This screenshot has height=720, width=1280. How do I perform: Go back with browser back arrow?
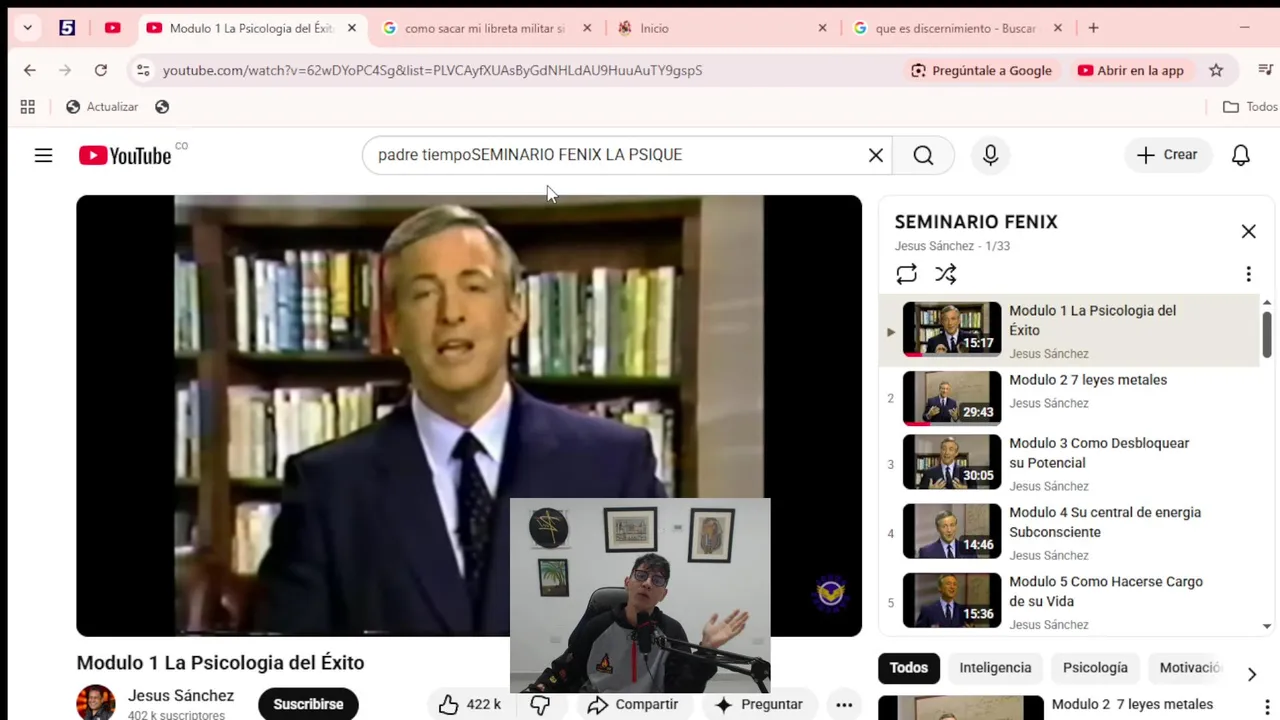tap(30, 70)
